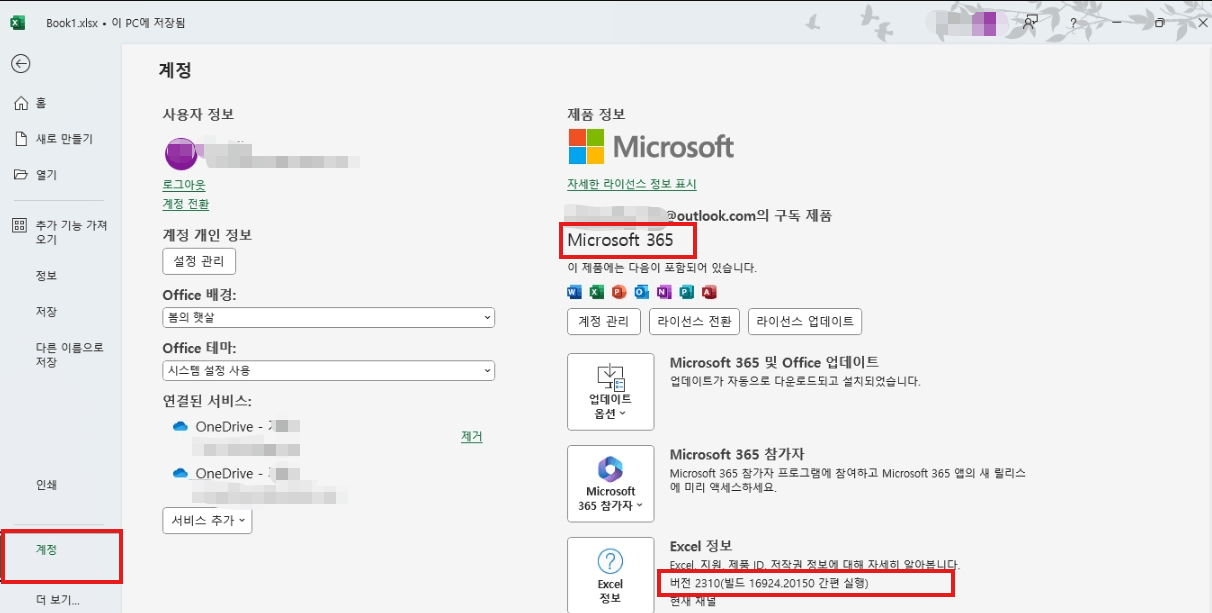The height and width of the screenshot is (613, 1212).
Task: Click the 라이선스 전환 button
Action: [x=695, y=322]
